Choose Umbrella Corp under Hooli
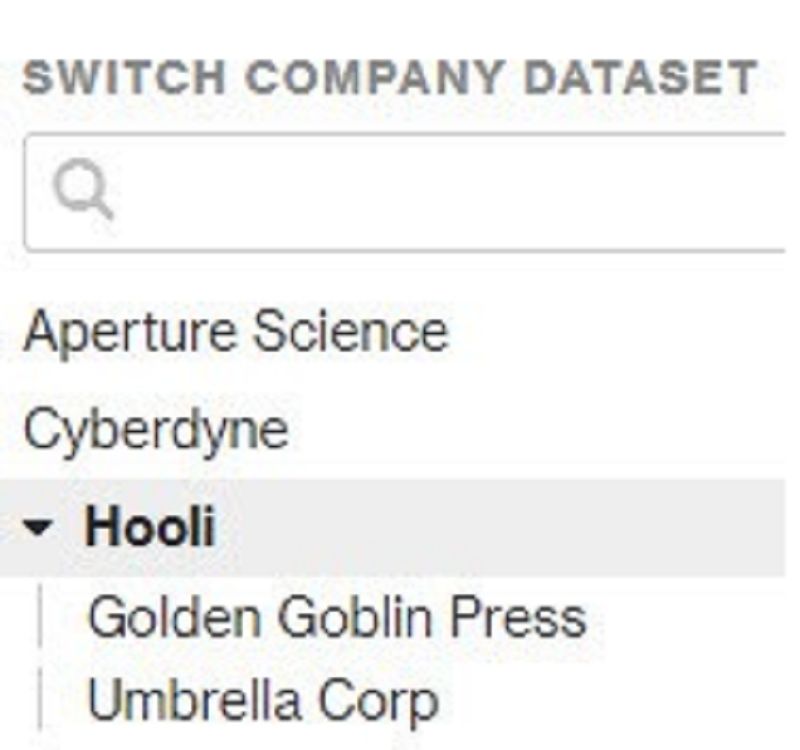The width and height of the screenshot is (800, 750). (263, 701)
